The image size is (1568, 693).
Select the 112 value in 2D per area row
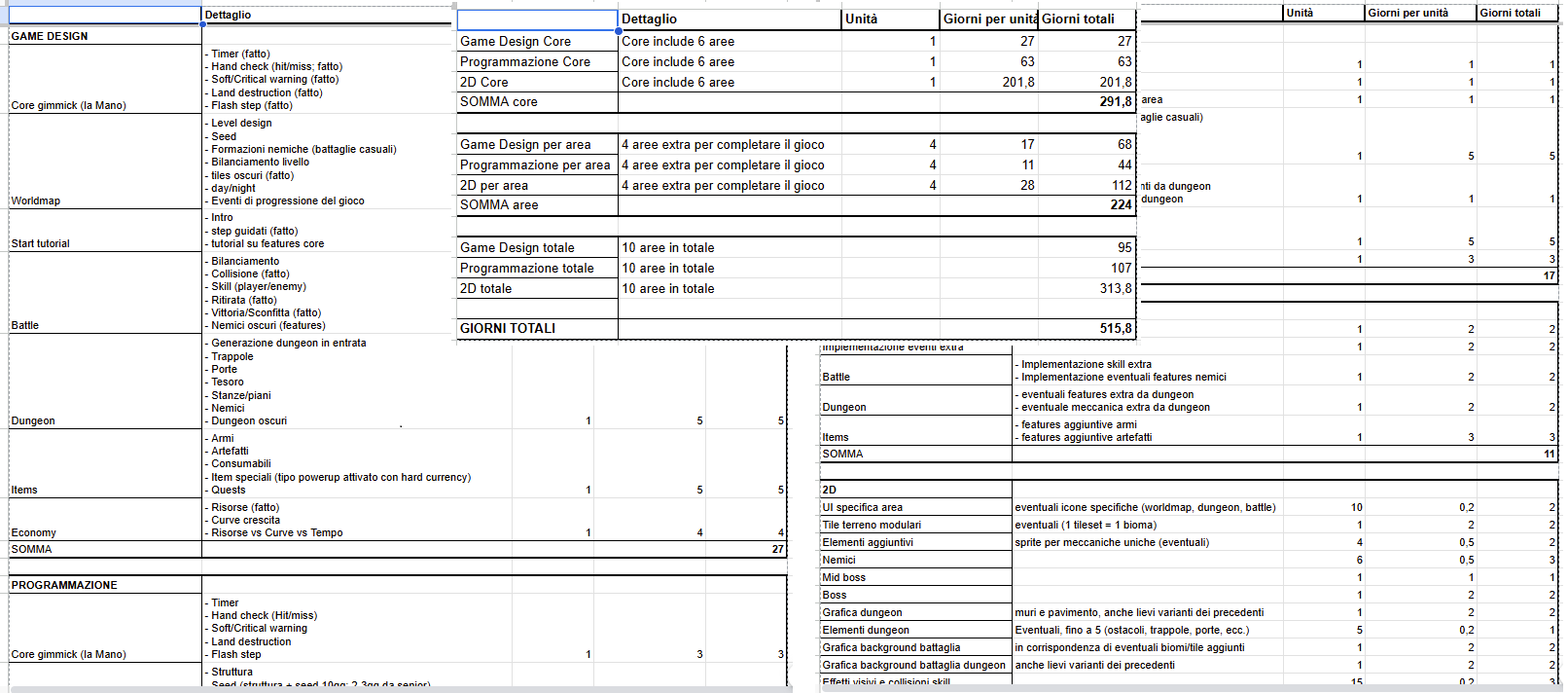[x=1087, y=185]
